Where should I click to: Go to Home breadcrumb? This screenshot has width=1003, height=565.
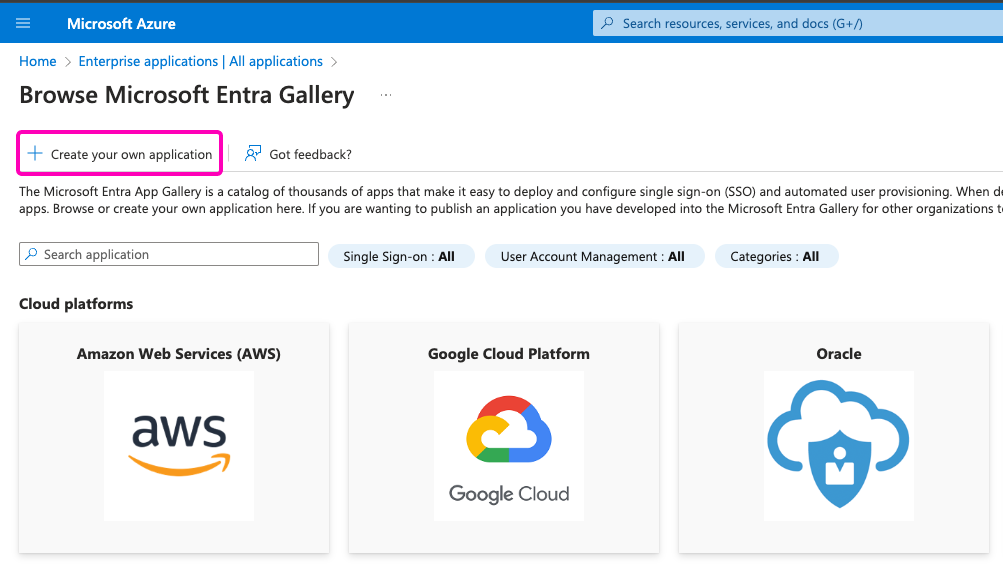[x=38, y=62]
